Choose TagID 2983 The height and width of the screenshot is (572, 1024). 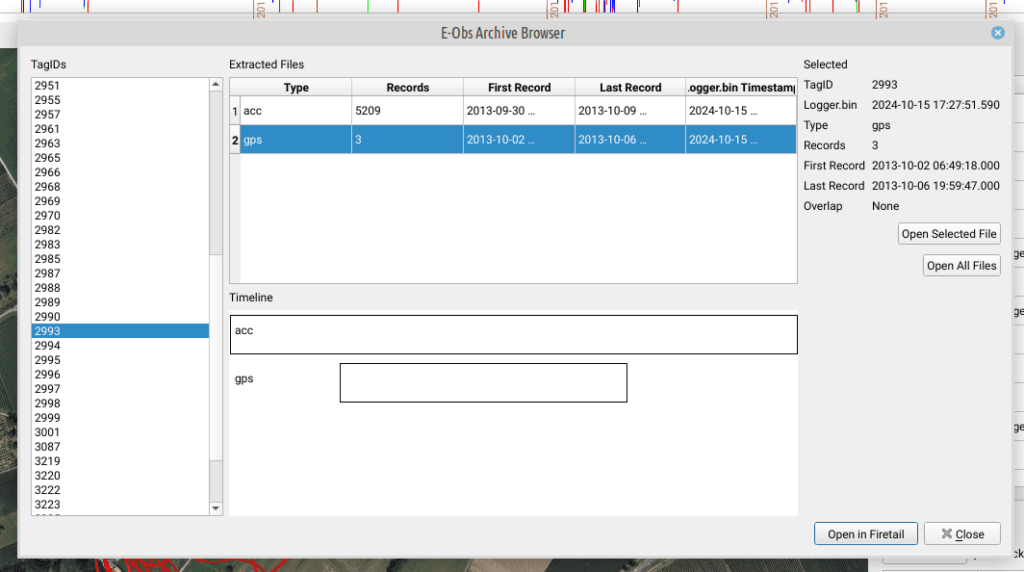[120, 244]
